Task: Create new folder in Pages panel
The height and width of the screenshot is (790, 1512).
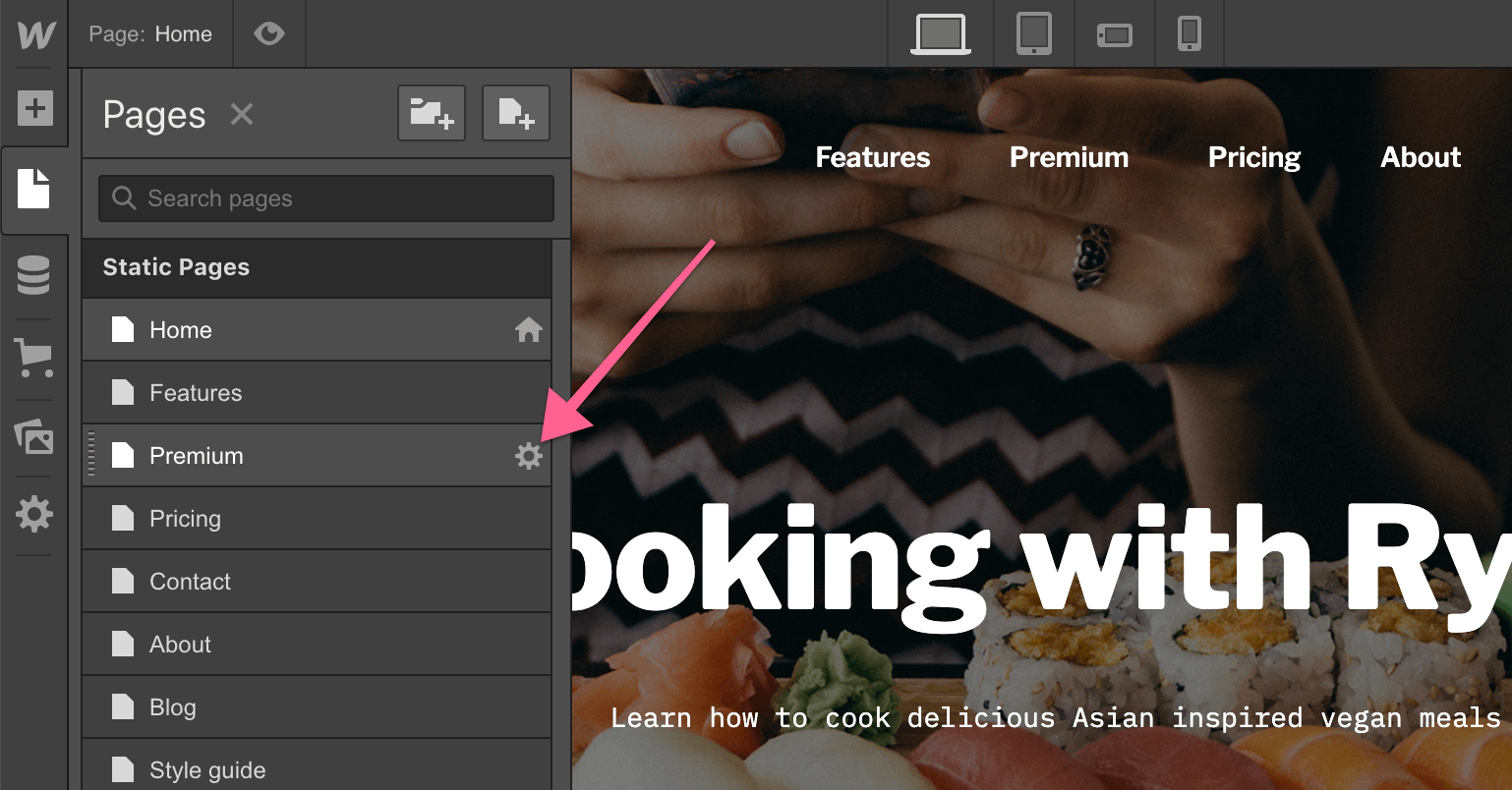Action: click(432, 113)
